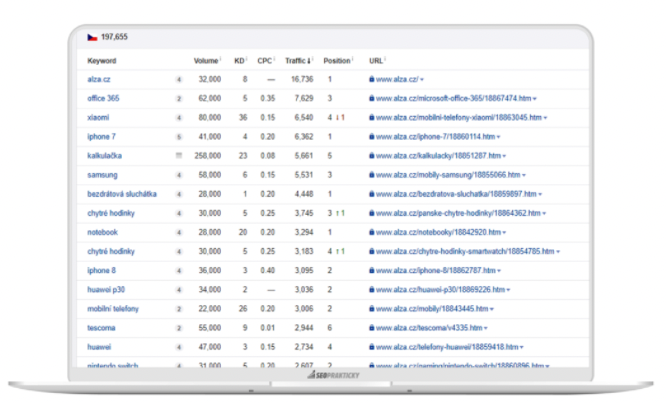This screenshot has height=403, width=666.
Task: Click SERP features badge in alza.cz row
Action: [x=179, y=79]
